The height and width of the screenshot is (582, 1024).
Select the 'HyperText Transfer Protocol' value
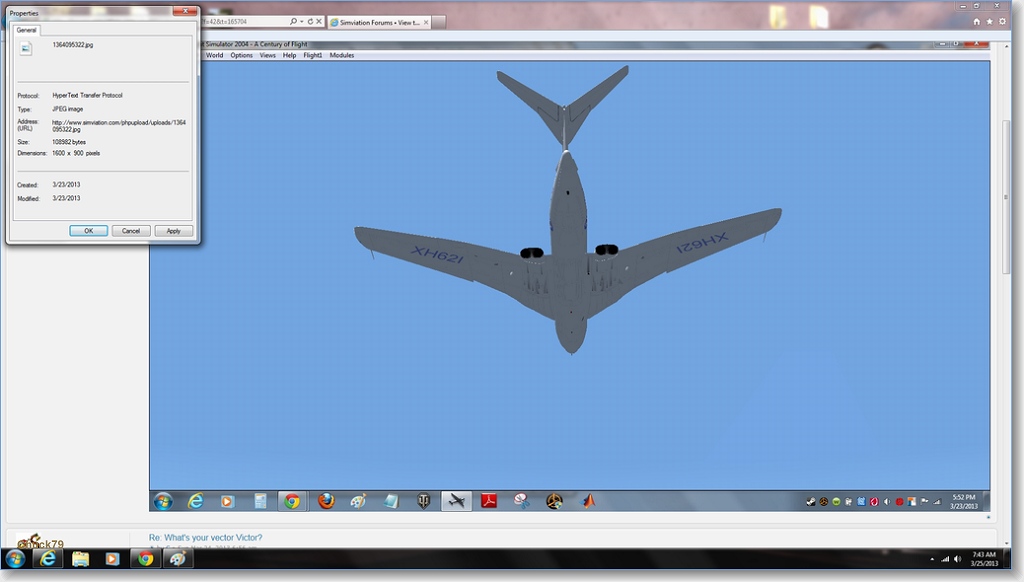point(88,95)
